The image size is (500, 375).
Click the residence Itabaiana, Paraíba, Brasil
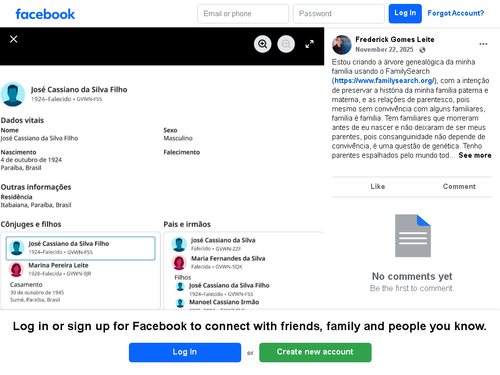point(36,205)
